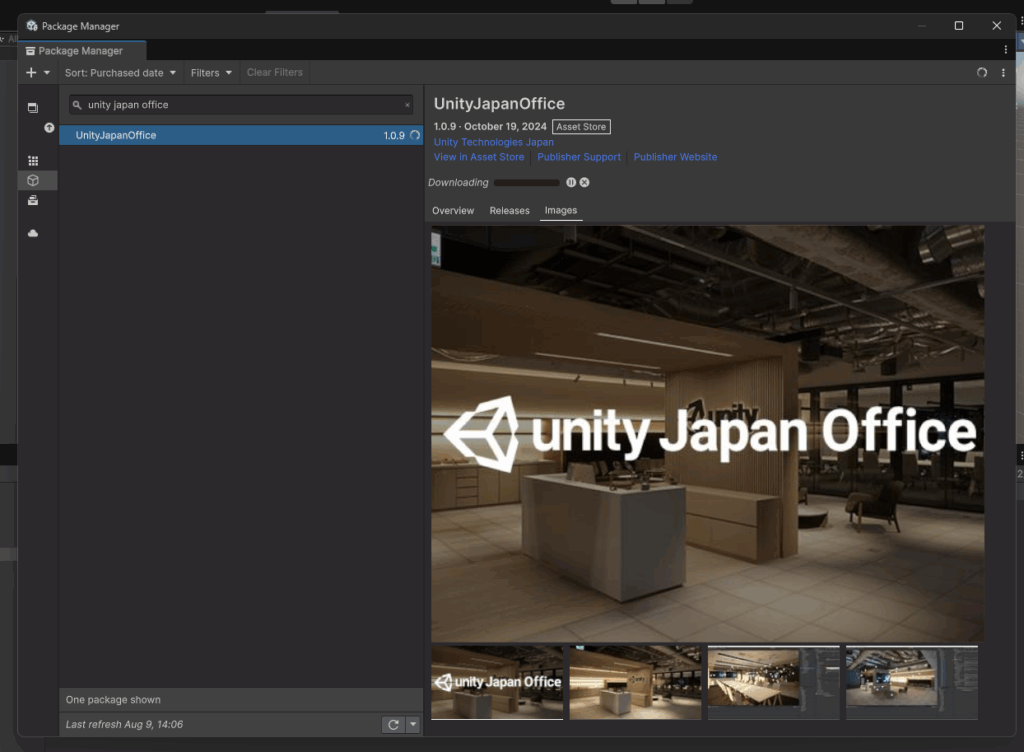Select the Unity Japan Office logo thumbnail

point(497,682)
